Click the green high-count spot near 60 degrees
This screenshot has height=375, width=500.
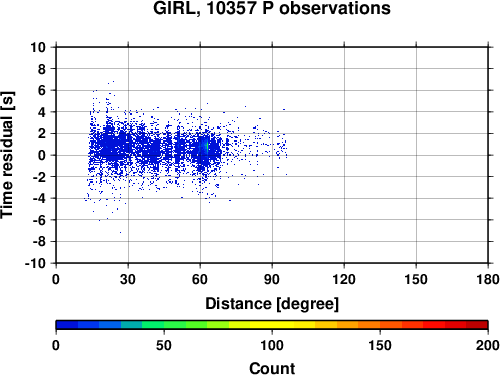[x=207, y=147]
